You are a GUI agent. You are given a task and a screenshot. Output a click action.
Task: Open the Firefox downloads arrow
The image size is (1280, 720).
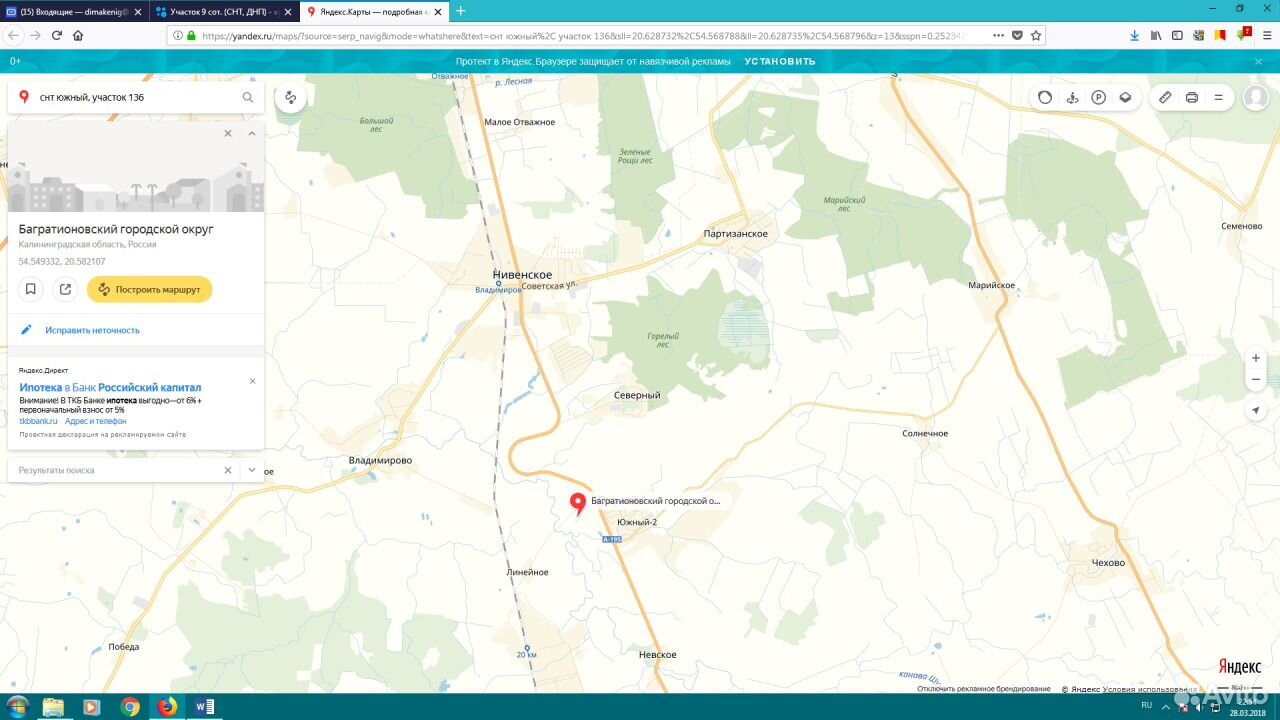tap(1134, 35)
